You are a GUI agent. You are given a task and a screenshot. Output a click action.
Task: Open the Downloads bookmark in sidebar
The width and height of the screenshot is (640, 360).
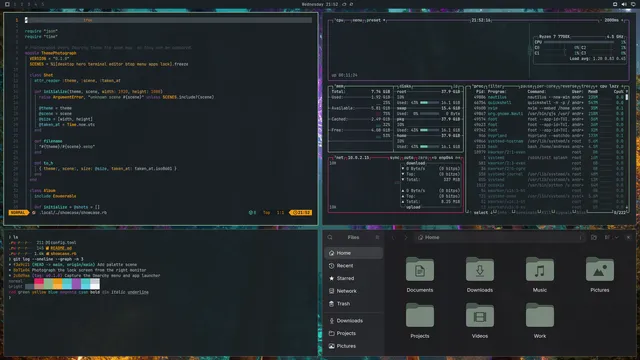click(x=353, y=321)
